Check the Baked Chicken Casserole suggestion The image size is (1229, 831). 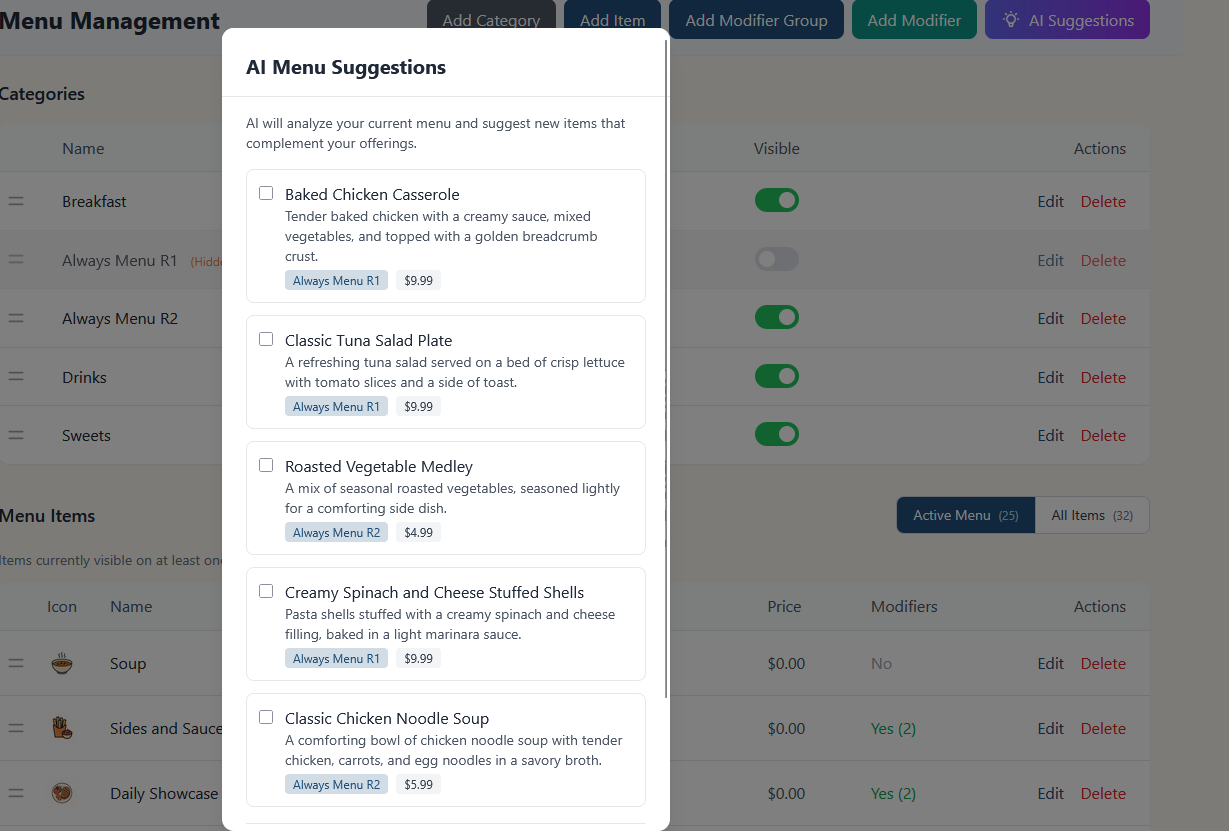(x=266, y=192)
